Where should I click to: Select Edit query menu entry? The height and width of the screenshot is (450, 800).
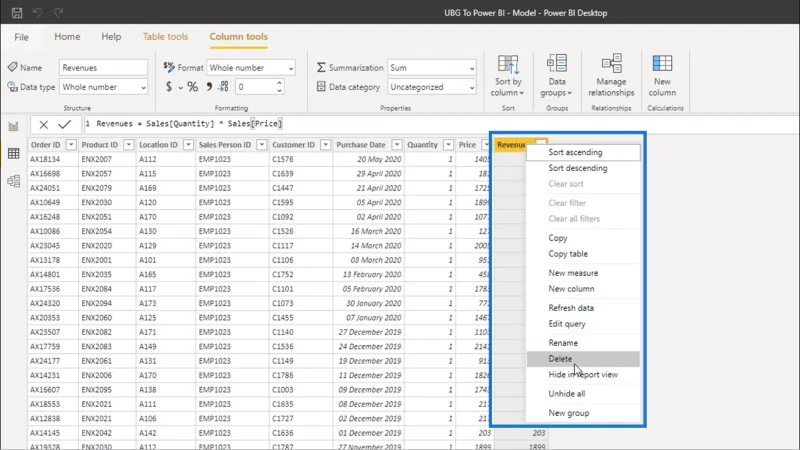583,323
